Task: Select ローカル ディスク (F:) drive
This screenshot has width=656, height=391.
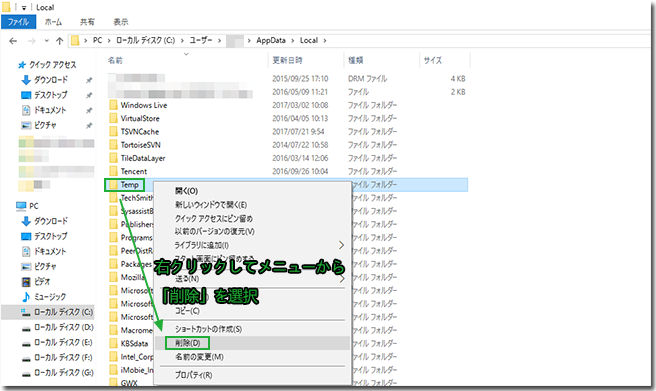Action: (x=57, y=357)
